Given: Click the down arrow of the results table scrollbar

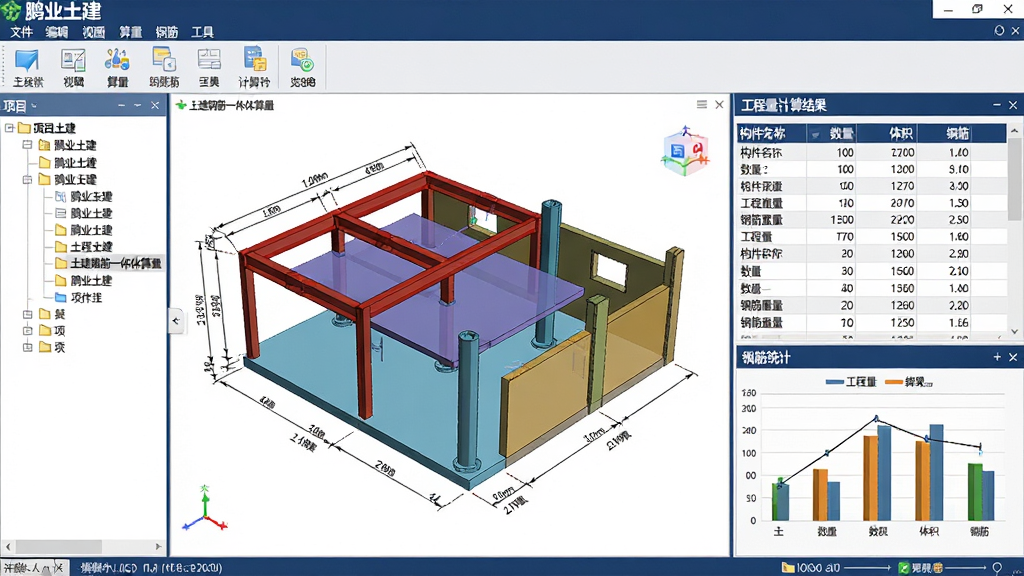Looking at the screenshot, I should click(x=1014, y=331).
